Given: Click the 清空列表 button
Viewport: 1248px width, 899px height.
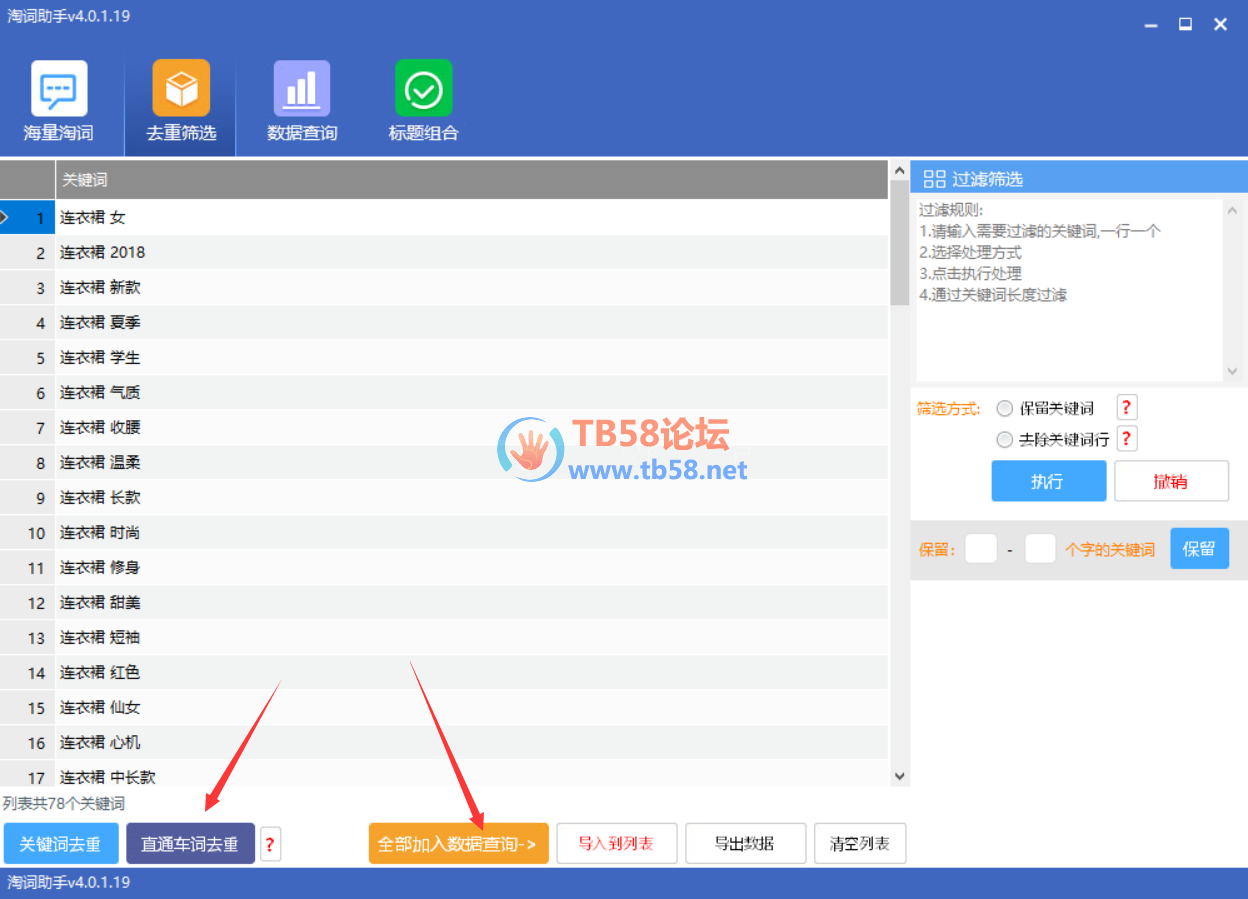Looking at the screenshot, I should coord(860,844).
